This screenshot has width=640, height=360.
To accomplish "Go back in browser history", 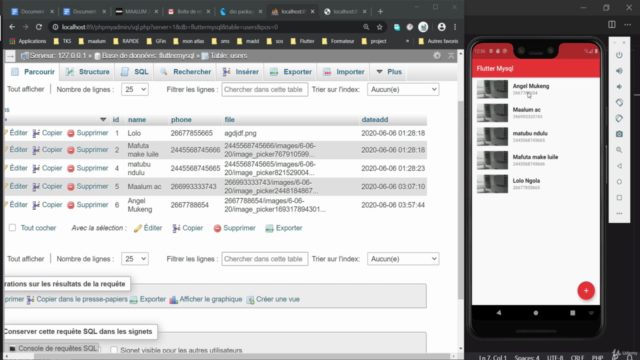I will 12,27.
